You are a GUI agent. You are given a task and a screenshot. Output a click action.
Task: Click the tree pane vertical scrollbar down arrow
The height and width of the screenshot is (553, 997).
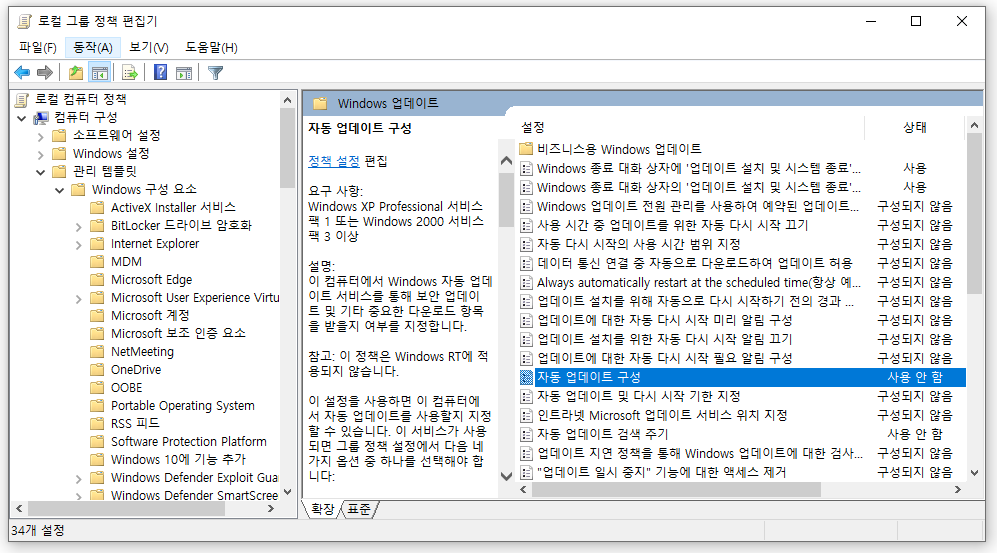point(287,492)
